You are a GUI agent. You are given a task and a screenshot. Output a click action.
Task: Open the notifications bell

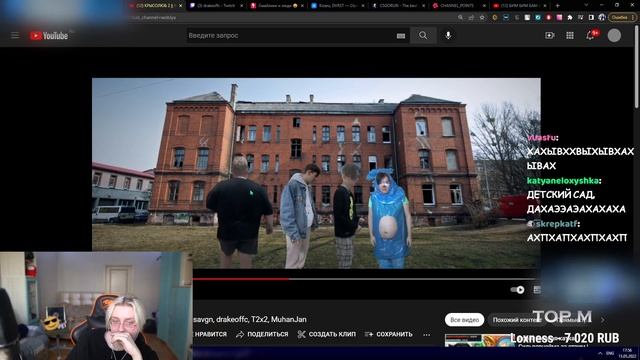(590, 36)
